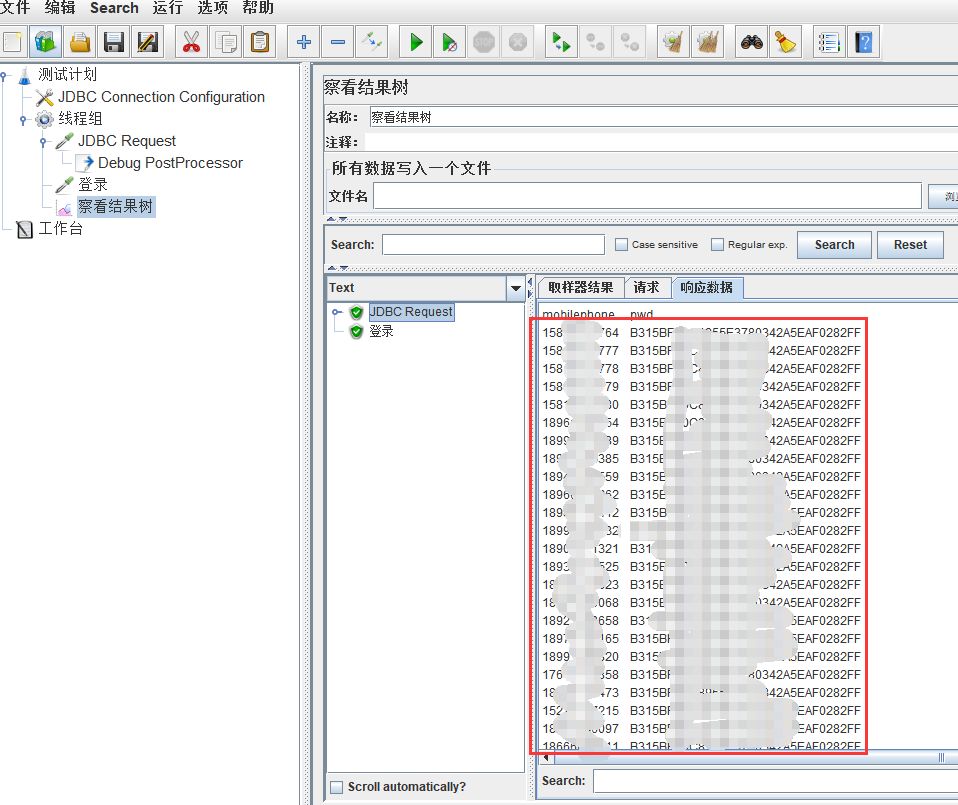
Task: Collapse the JDBC Request tree node
Action: pyautogui.click(x=43, y=142)
